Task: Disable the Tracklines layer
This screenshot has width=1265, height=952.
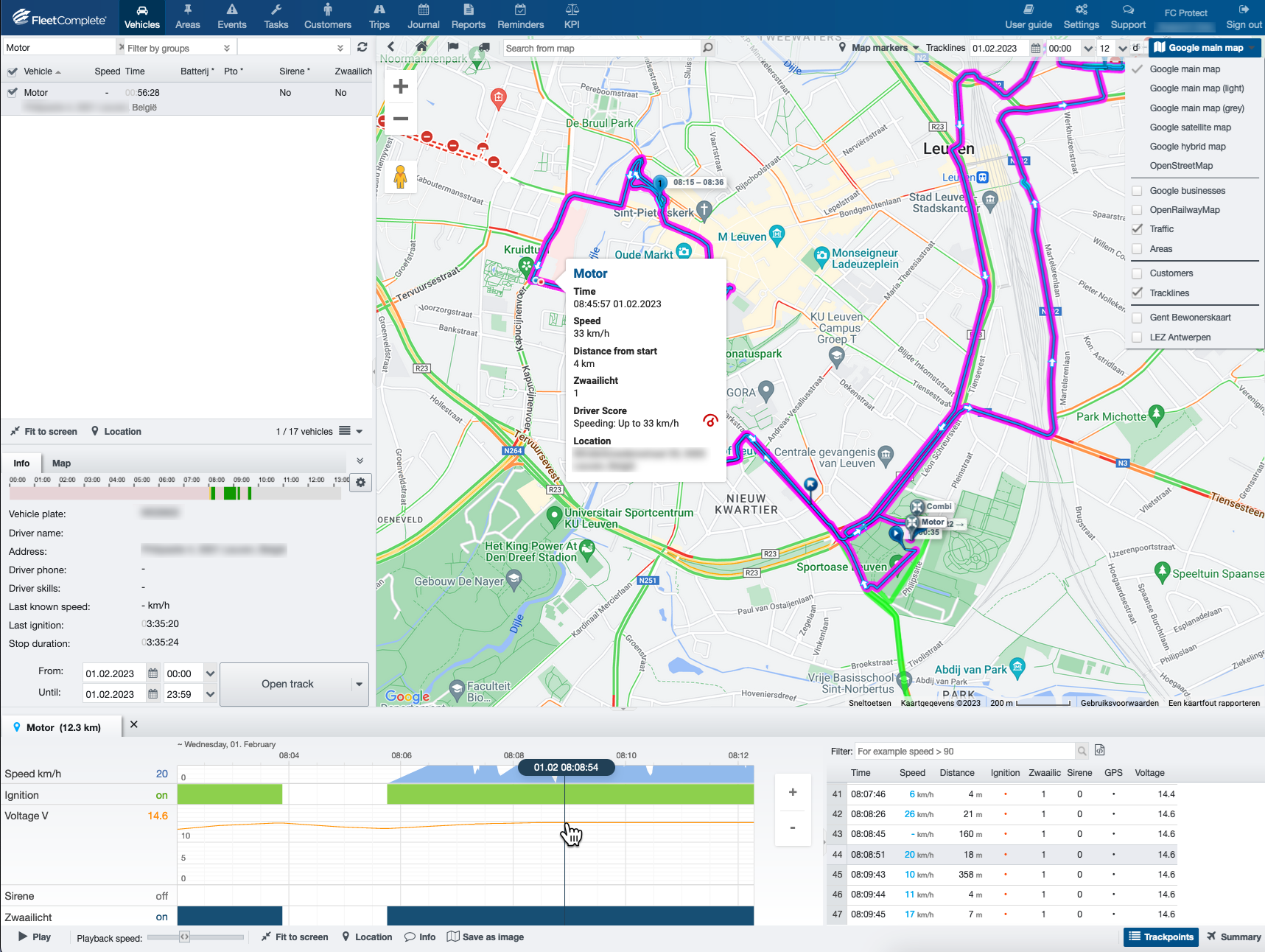Action: tap(1137, 293)
